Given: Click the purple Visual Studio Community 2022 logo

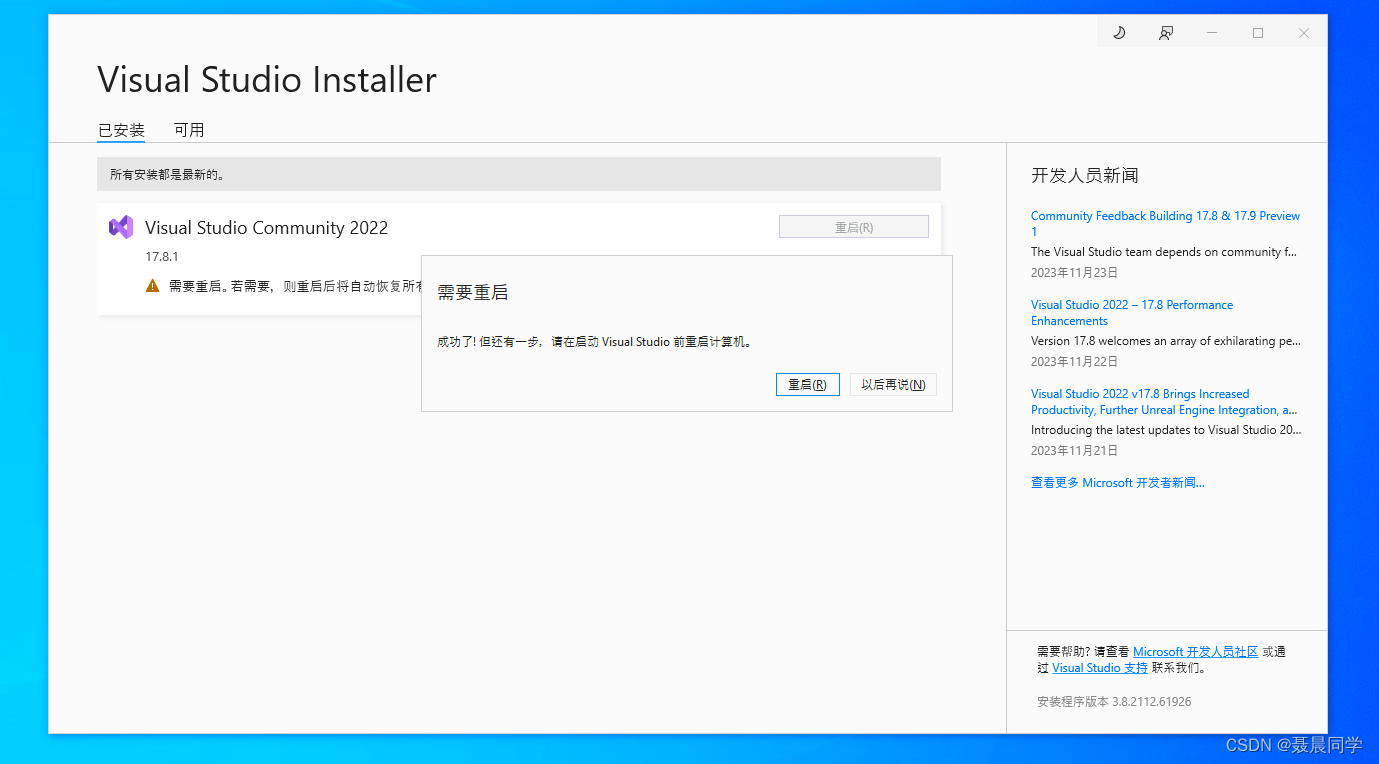Looking at the screenshot, I should point(121,227).
